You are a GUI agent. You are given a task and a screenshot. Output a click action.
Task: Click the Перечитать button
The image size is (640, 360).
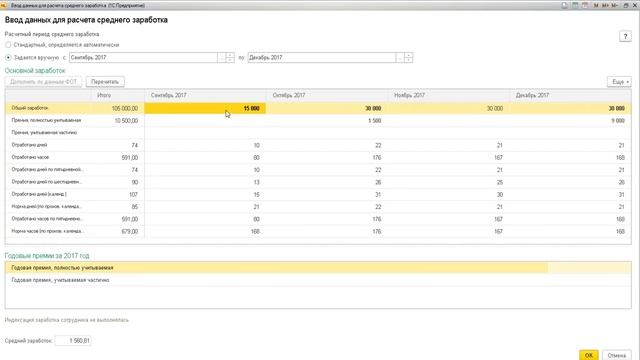(105, 82)
